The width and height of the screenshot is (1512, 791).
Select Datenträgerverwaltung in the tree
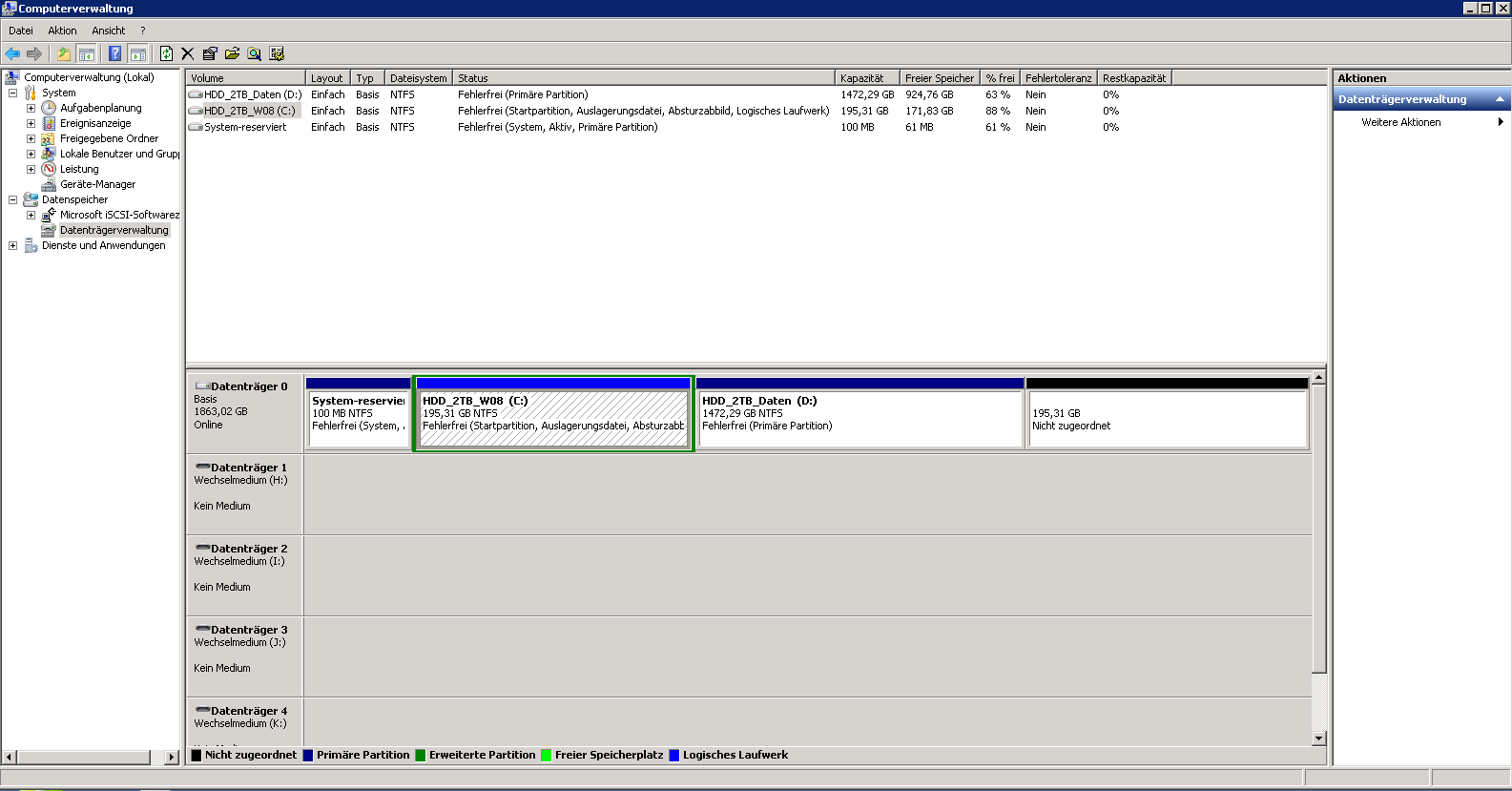click(114, 230)
